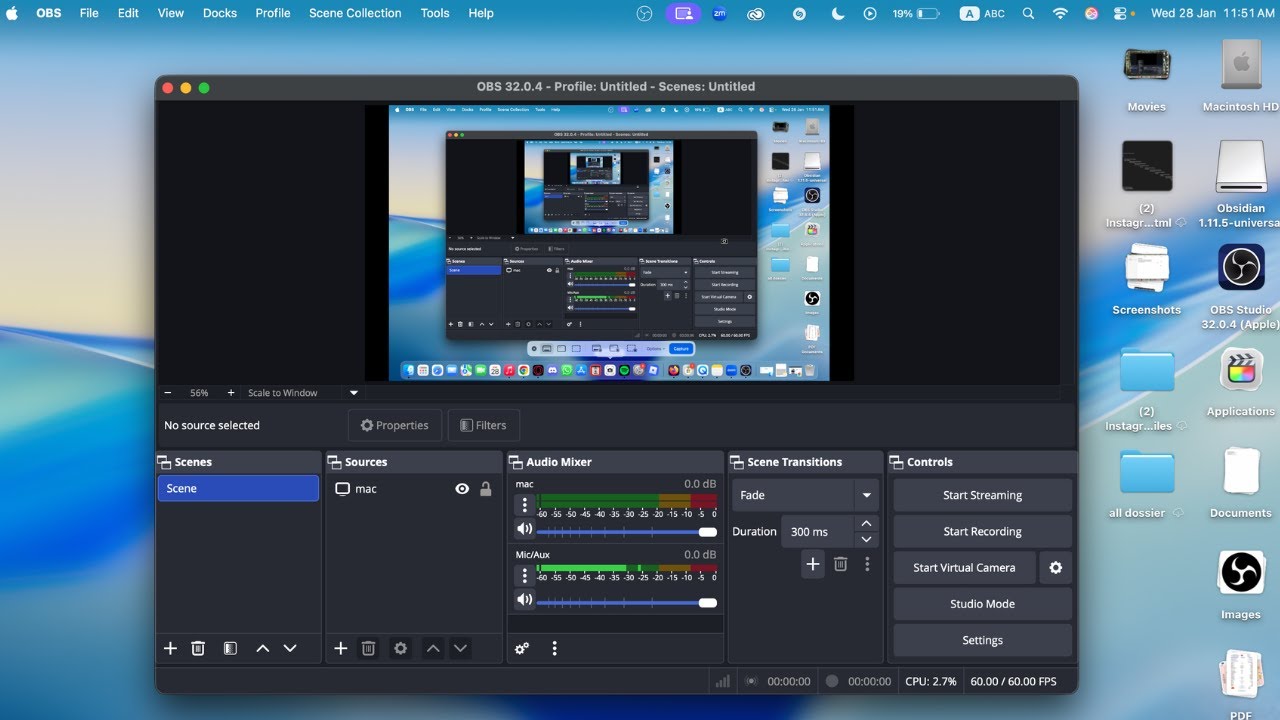
Task: Click the Filters button
Action: tap(484, 425)
